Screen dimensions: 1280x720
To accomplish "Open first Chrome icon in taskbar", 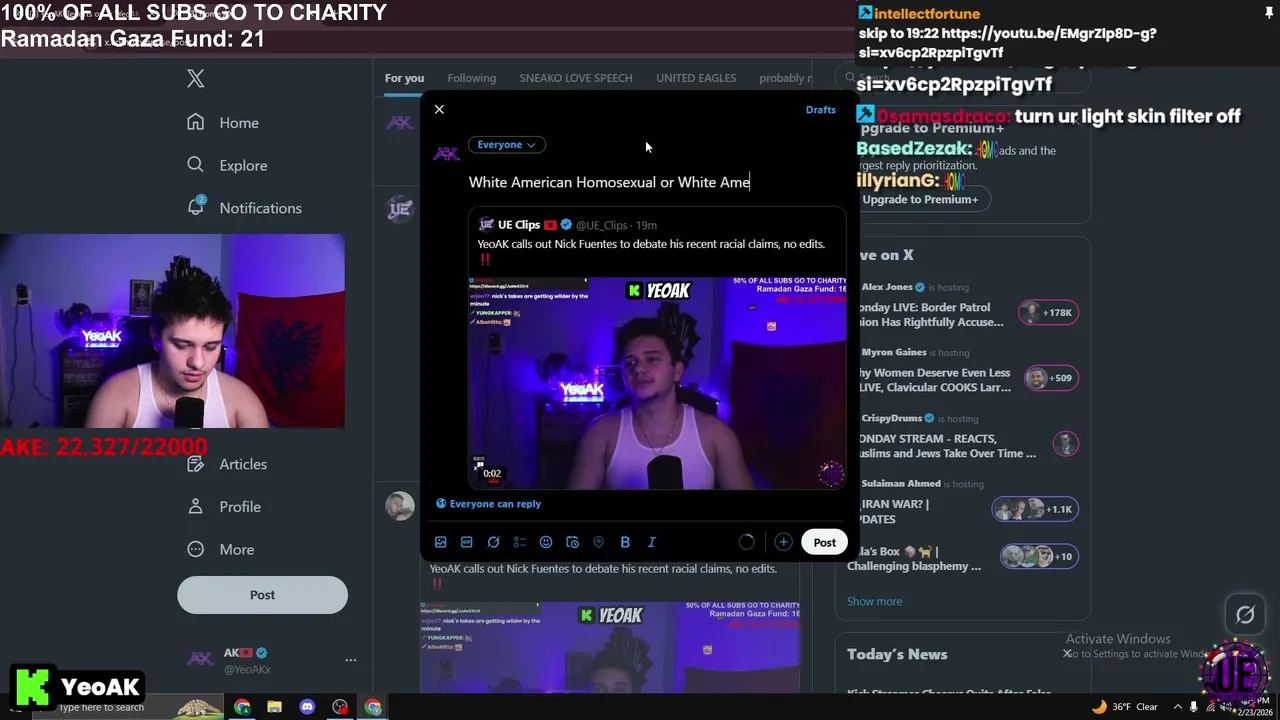I will [x=242, y=707].
